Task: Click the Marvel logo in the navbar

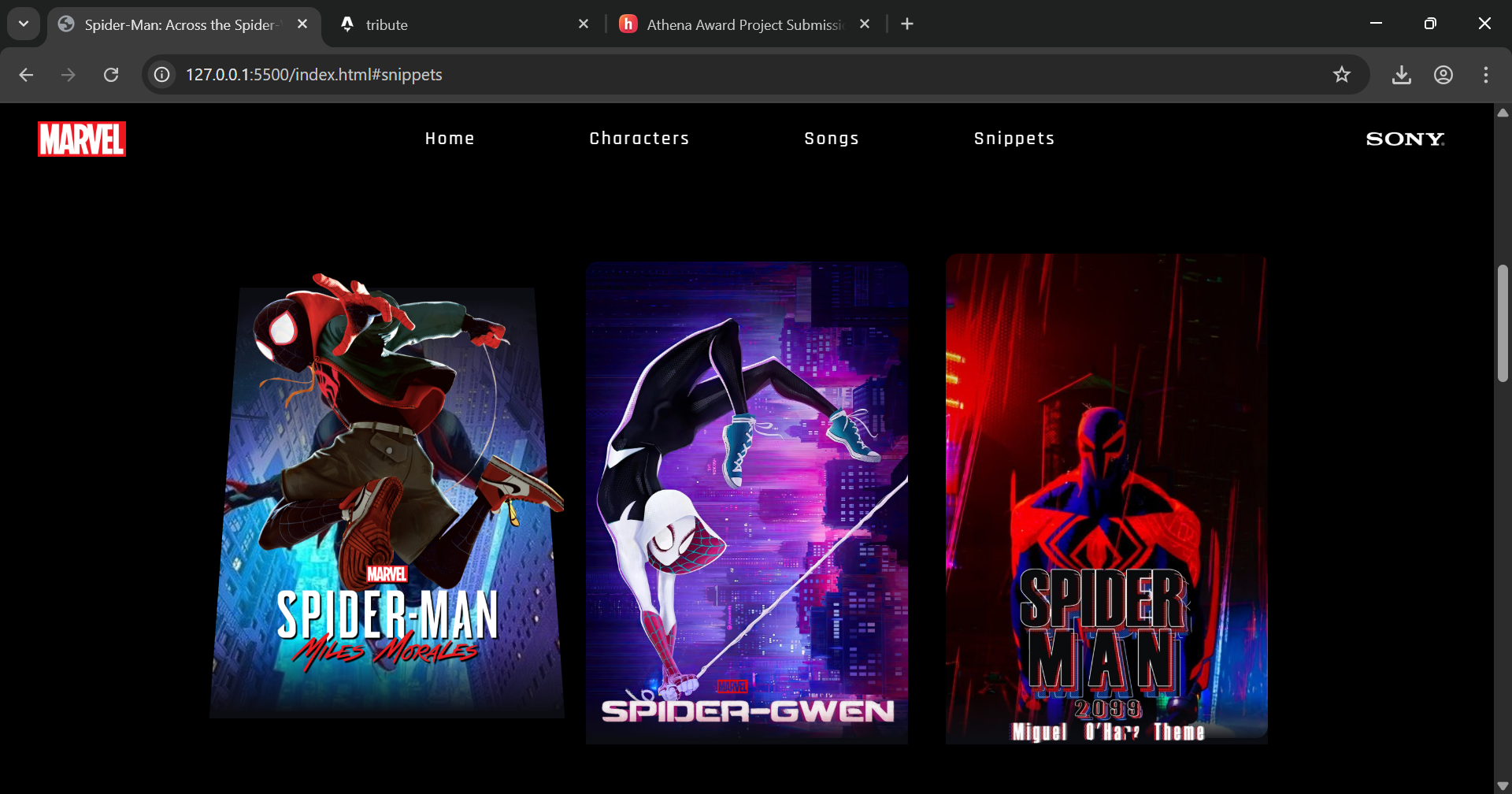Action: click(82, 139)
